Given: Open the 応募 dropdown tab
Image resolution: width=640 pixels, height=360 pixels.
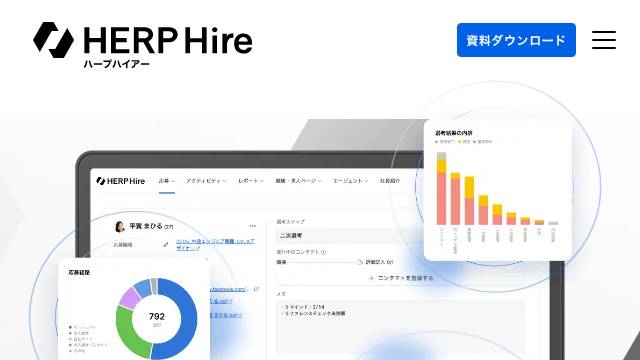Looking at the screenshot, I should click(167, 181).
